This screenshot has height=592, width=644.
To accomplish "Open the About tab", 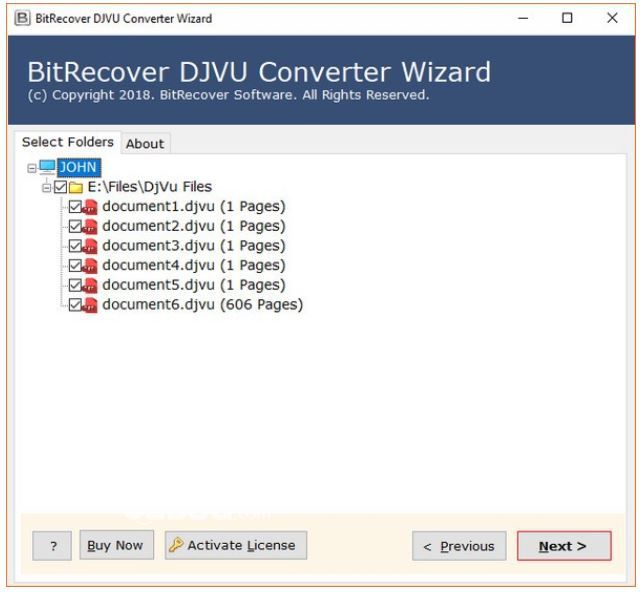I will click(145, 144).
